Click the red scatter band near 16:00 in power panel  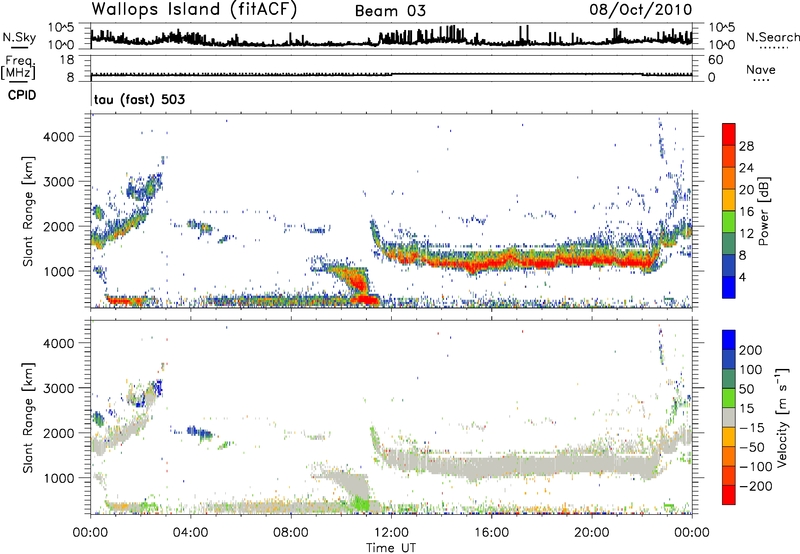click(491, 265)
